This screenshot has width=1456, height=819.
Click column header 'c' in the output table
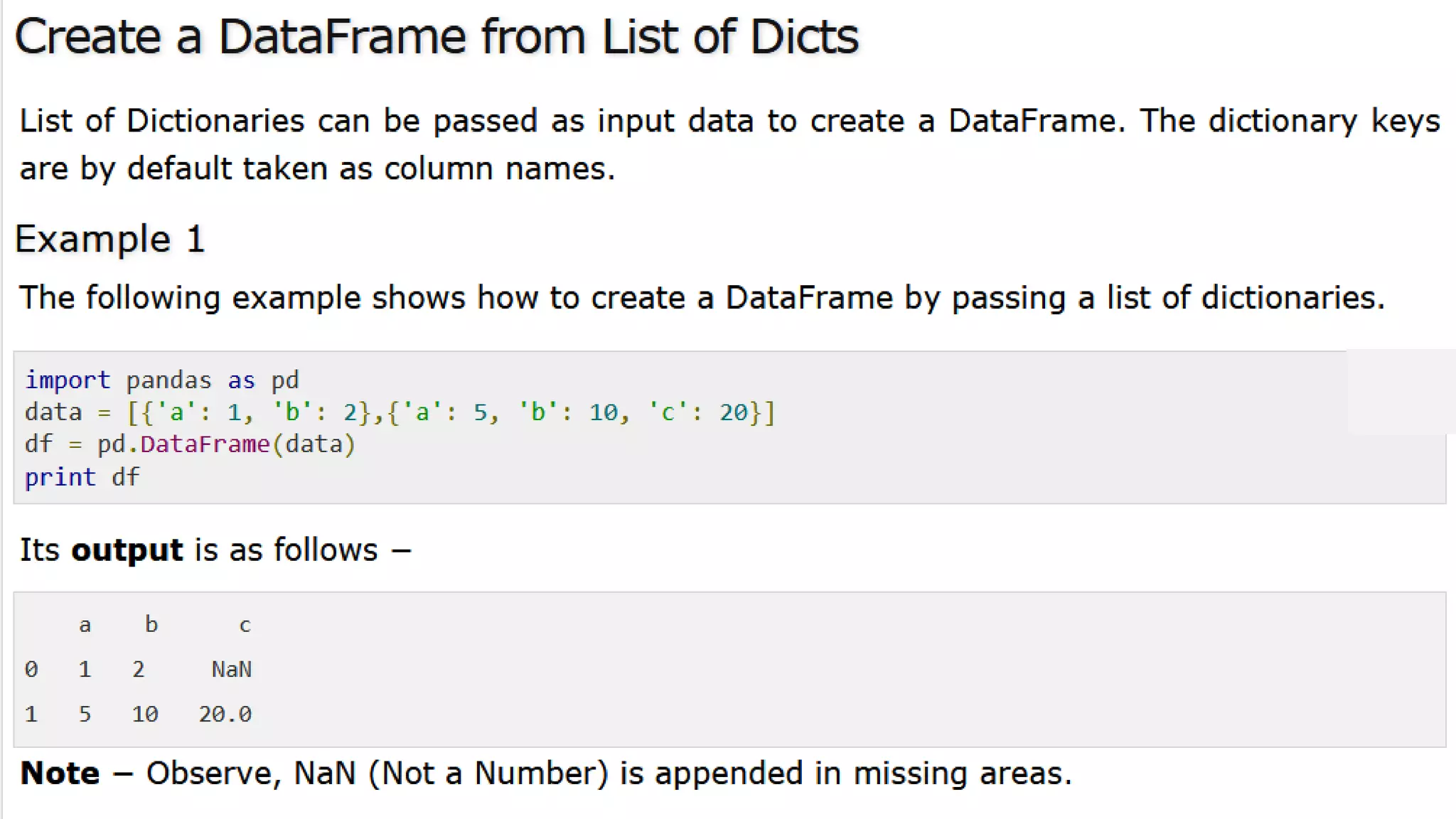(245, 625)
